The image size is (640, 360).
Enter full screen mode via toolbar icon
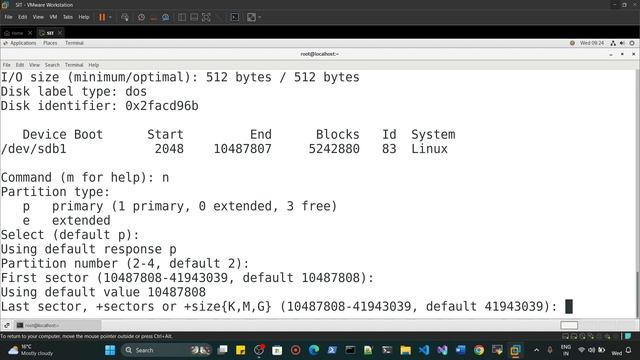tap(207, 17)
